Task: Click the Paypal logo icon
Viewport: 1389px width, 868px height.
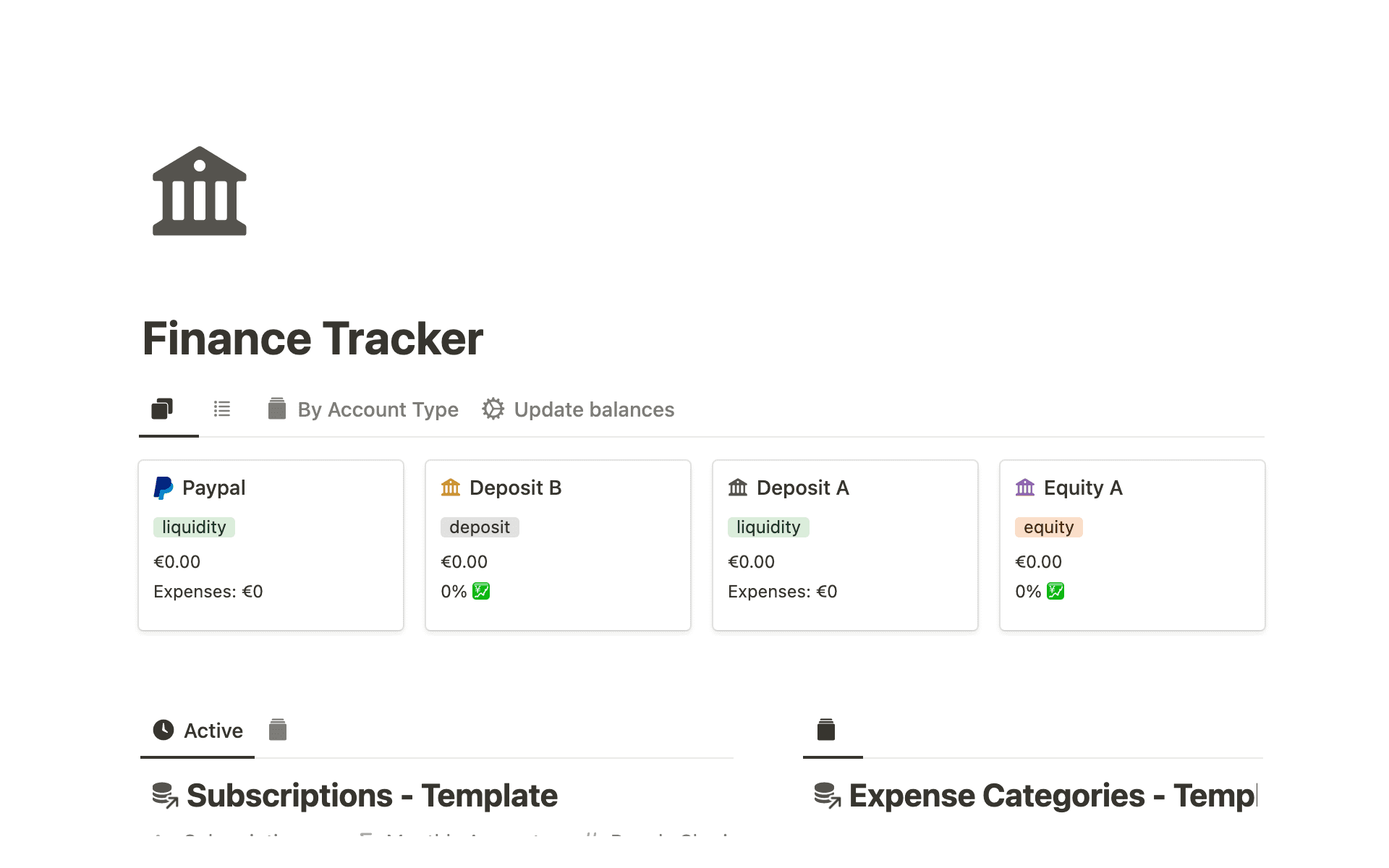Action: tap(163, 487)
